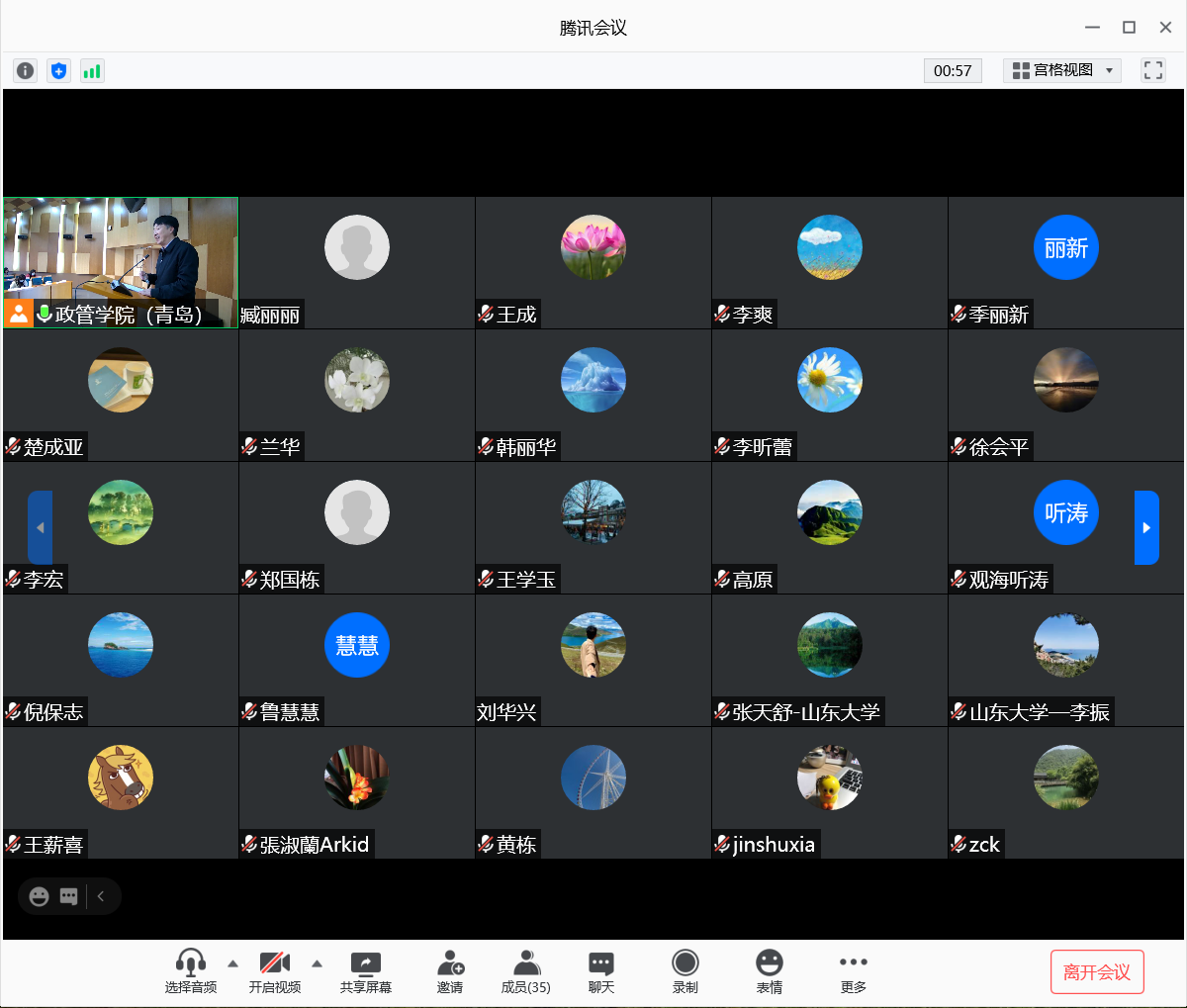Expand the video options arrow

pos(317,962)
